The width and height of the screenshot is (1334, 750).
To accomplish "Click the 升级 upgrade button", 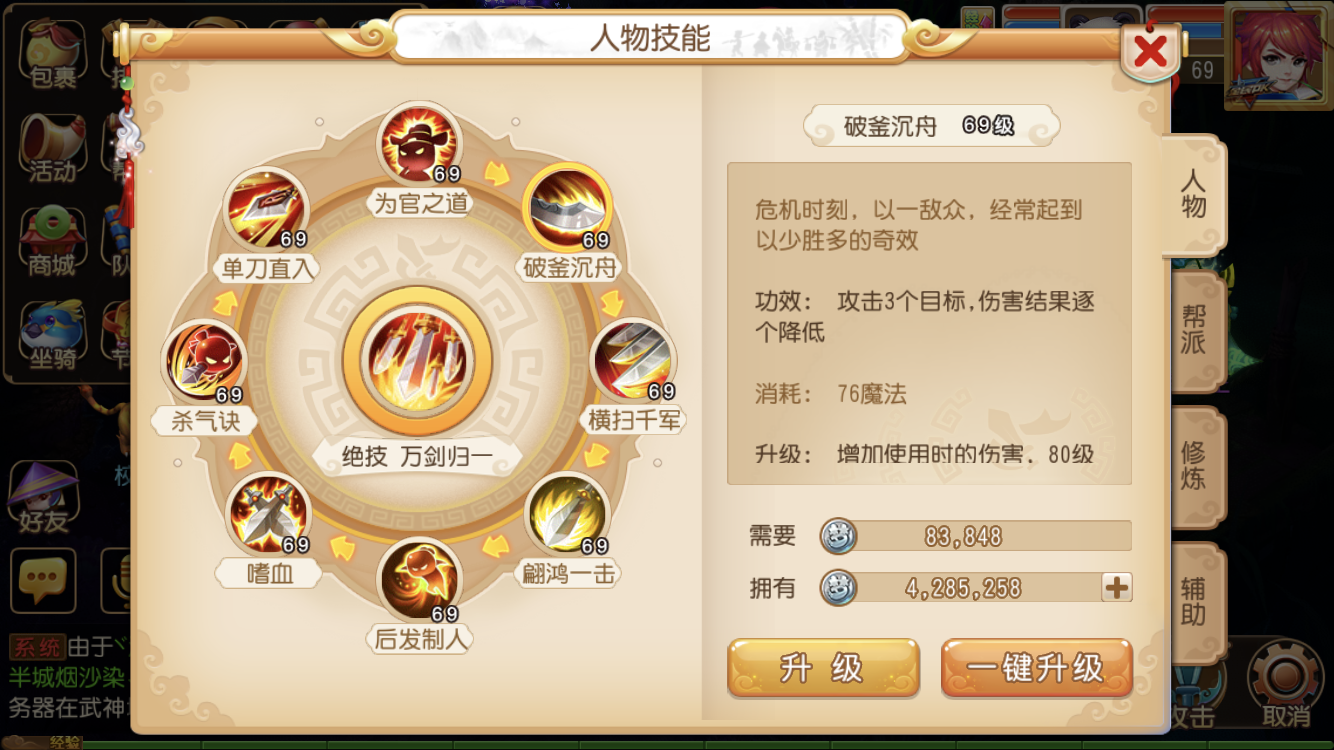I will (x=823, y=668).
